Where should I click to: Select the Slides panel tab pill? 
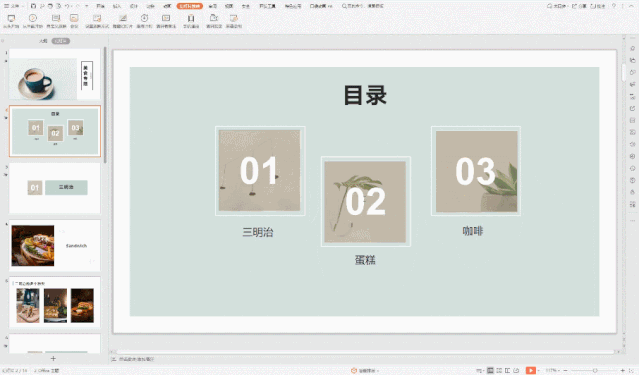pos(61,41)
